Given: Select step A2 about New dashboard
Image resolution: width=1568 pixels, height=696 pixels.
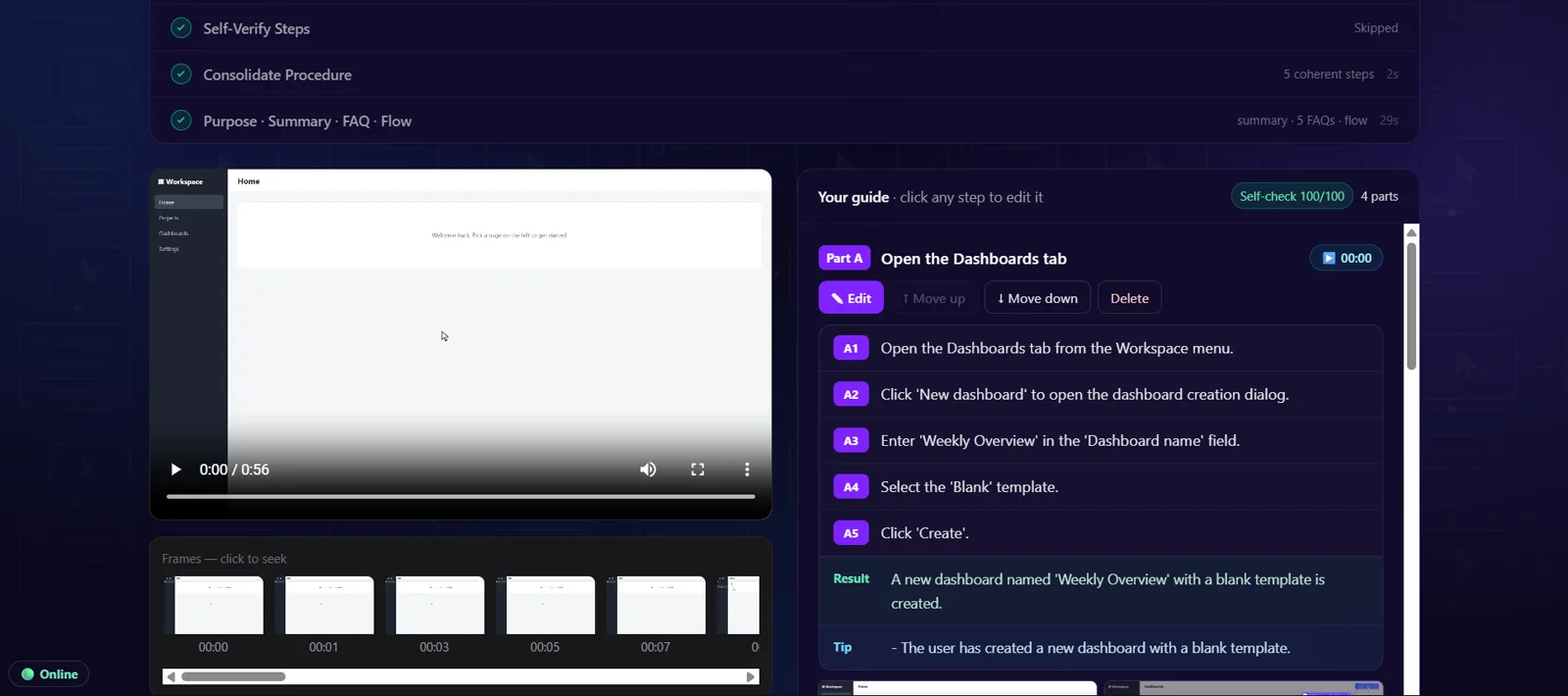Looking at the screenshot, I should tap(1101, 394).
